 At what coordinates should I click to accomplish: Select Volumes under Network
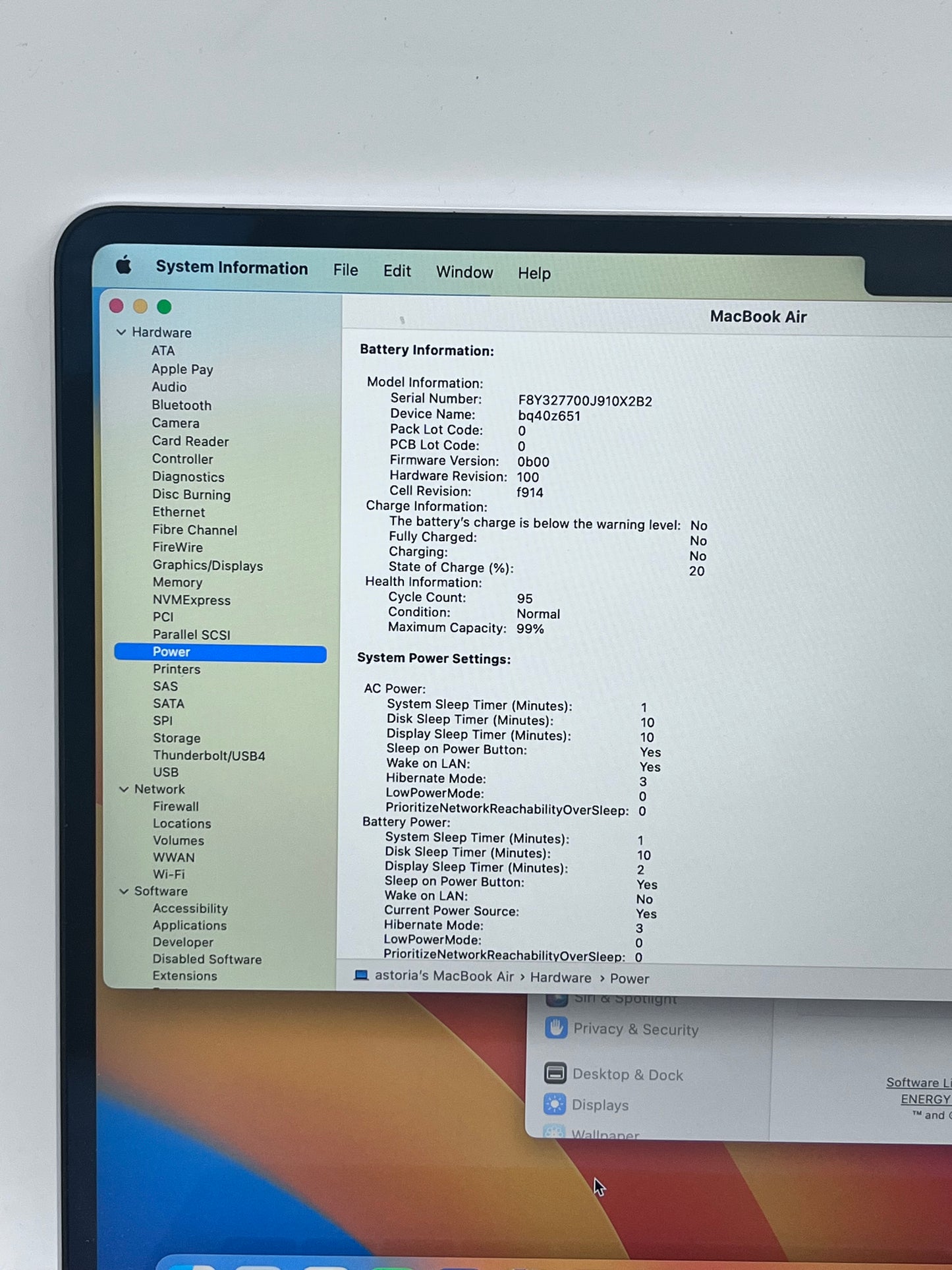[179, 840]
